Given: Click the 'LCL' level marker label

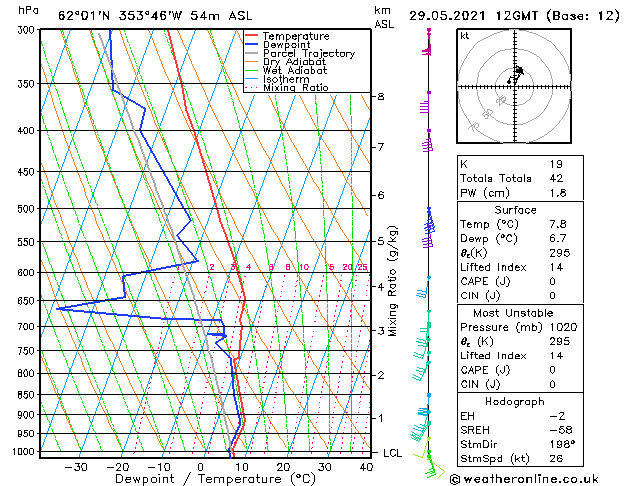Looking at the screenshot, I should point(392,453).
